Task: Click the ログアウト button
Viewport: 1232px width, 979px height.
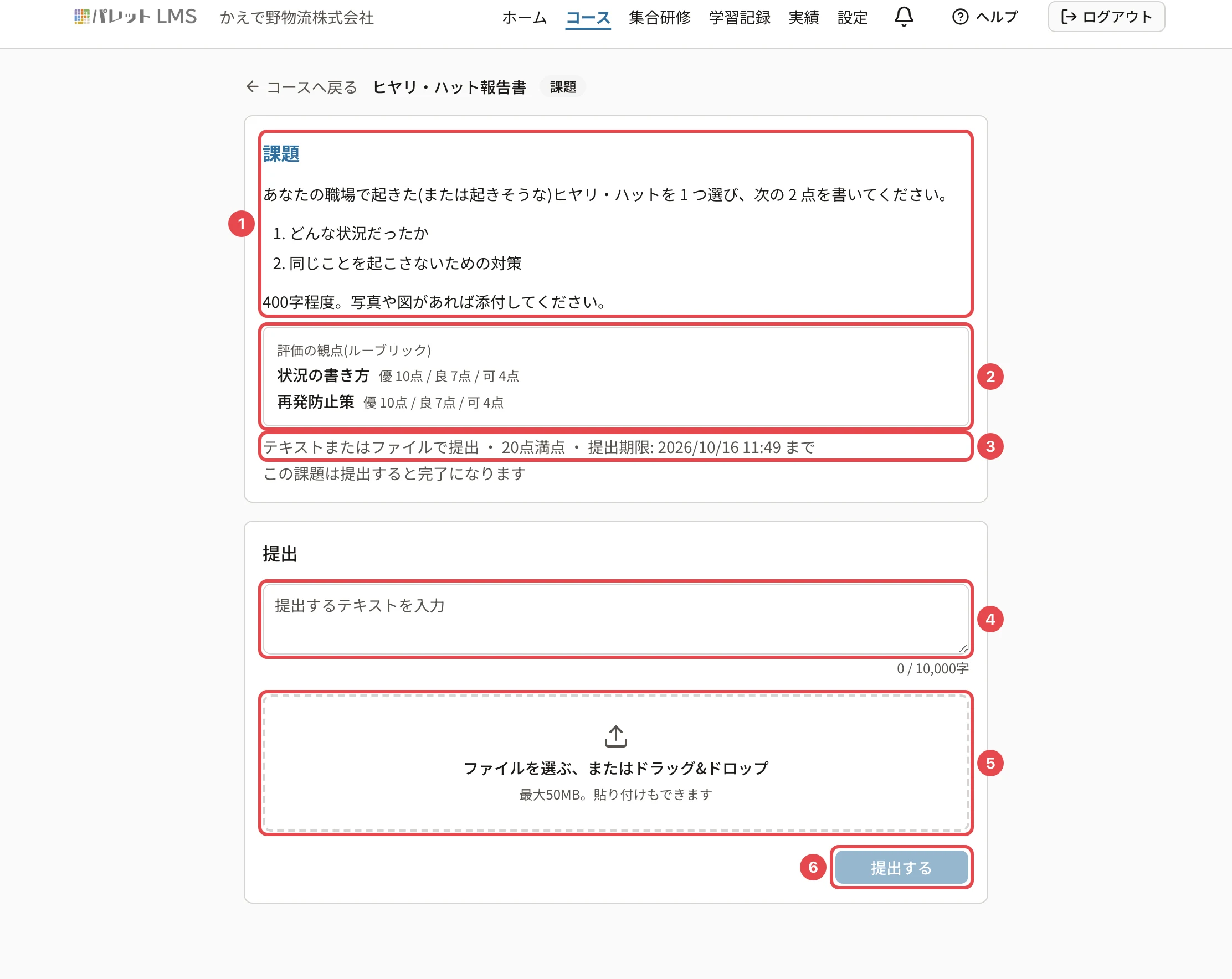Action: [x=1106, y=17]
